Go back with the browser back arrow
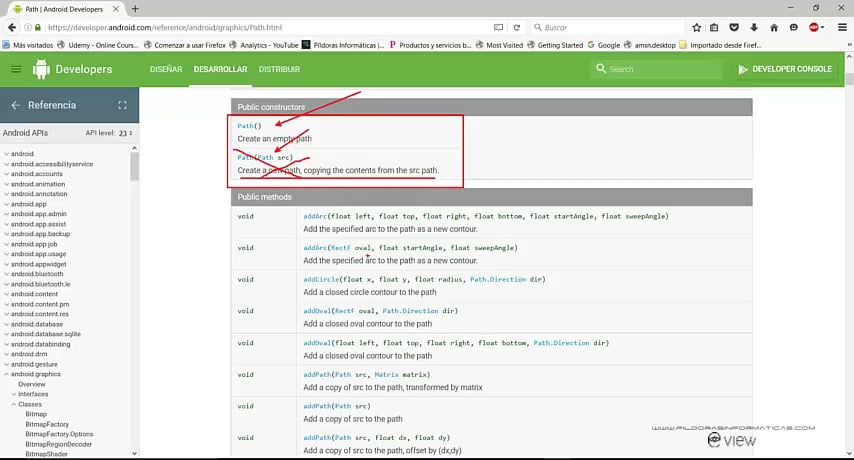854x460 pixels. 11,27
